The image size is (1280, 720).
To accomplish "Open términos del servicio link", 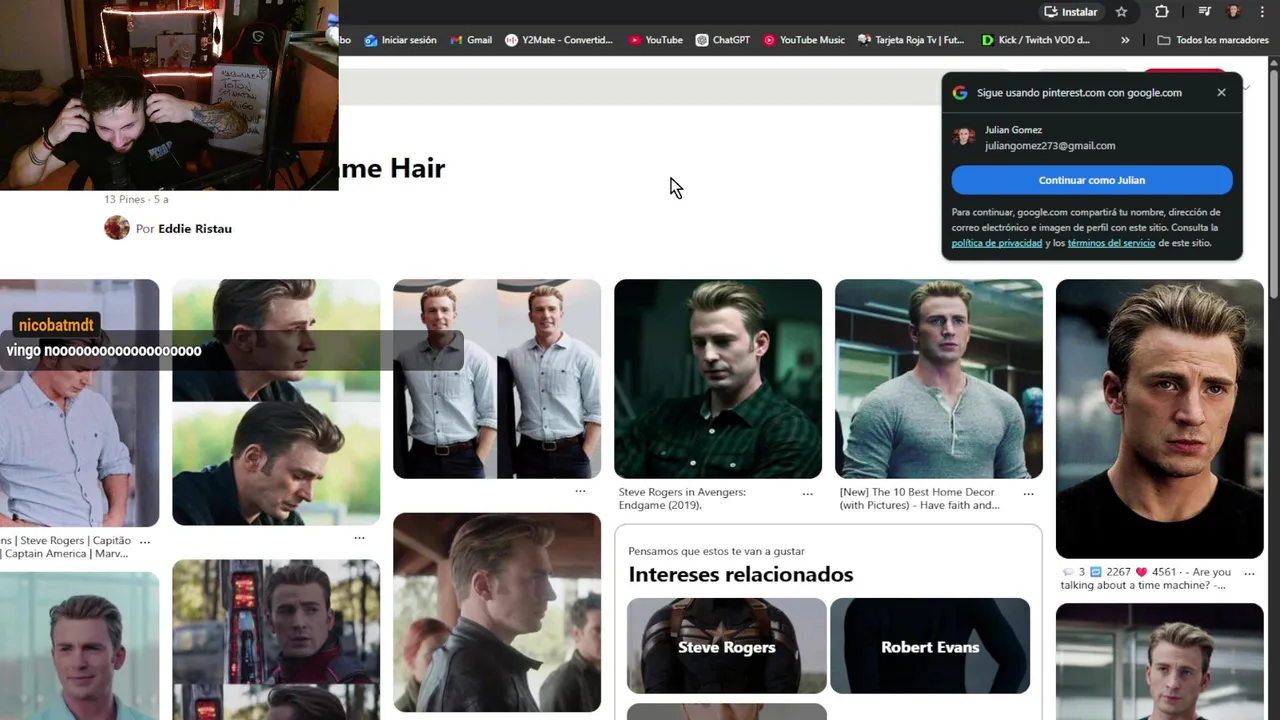I will [x=1111, y=243].
